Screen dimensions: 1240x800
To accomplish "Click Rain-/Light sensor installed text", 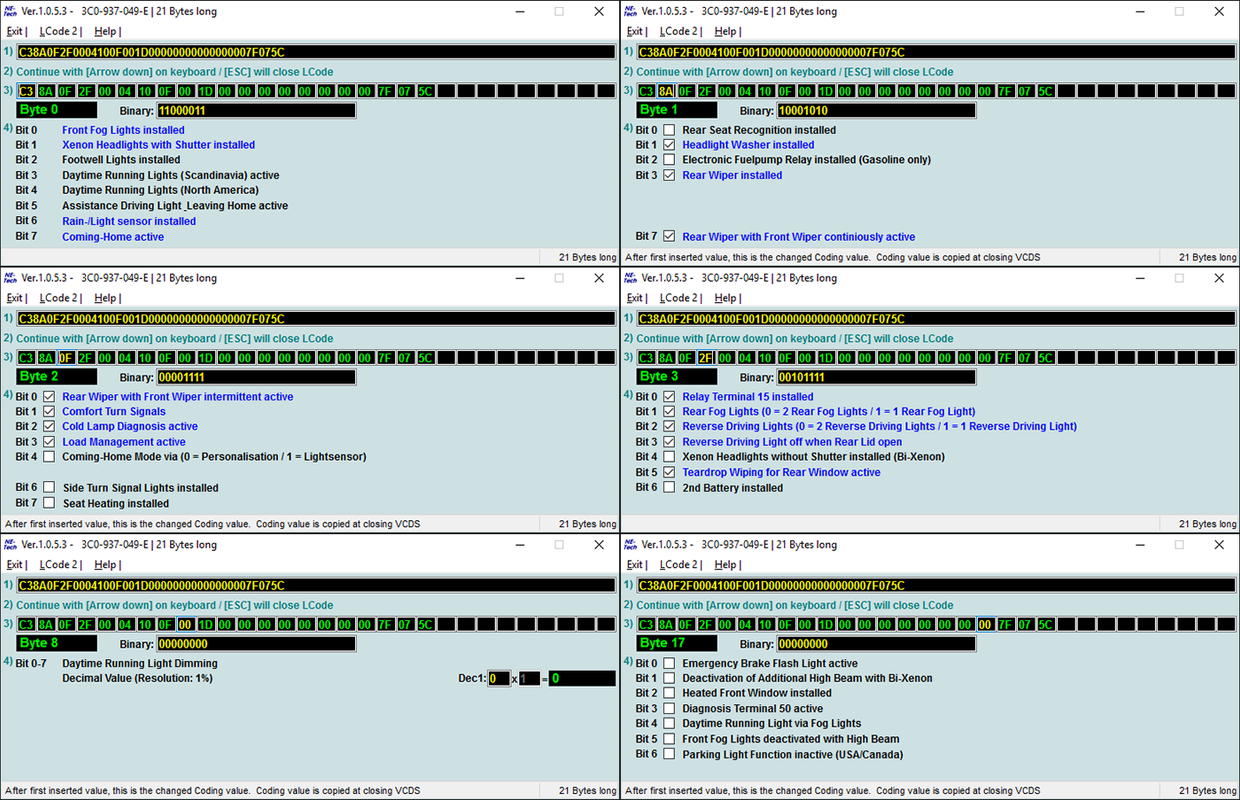I will pos(129,221).
